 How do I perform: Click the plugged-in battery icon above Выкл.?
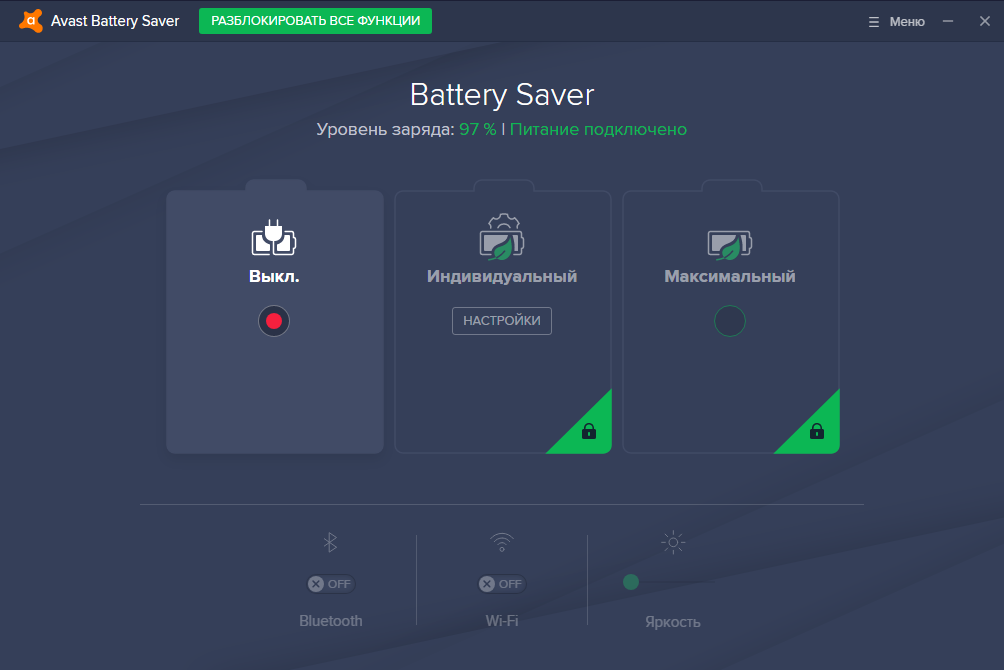tap(274, 238)
